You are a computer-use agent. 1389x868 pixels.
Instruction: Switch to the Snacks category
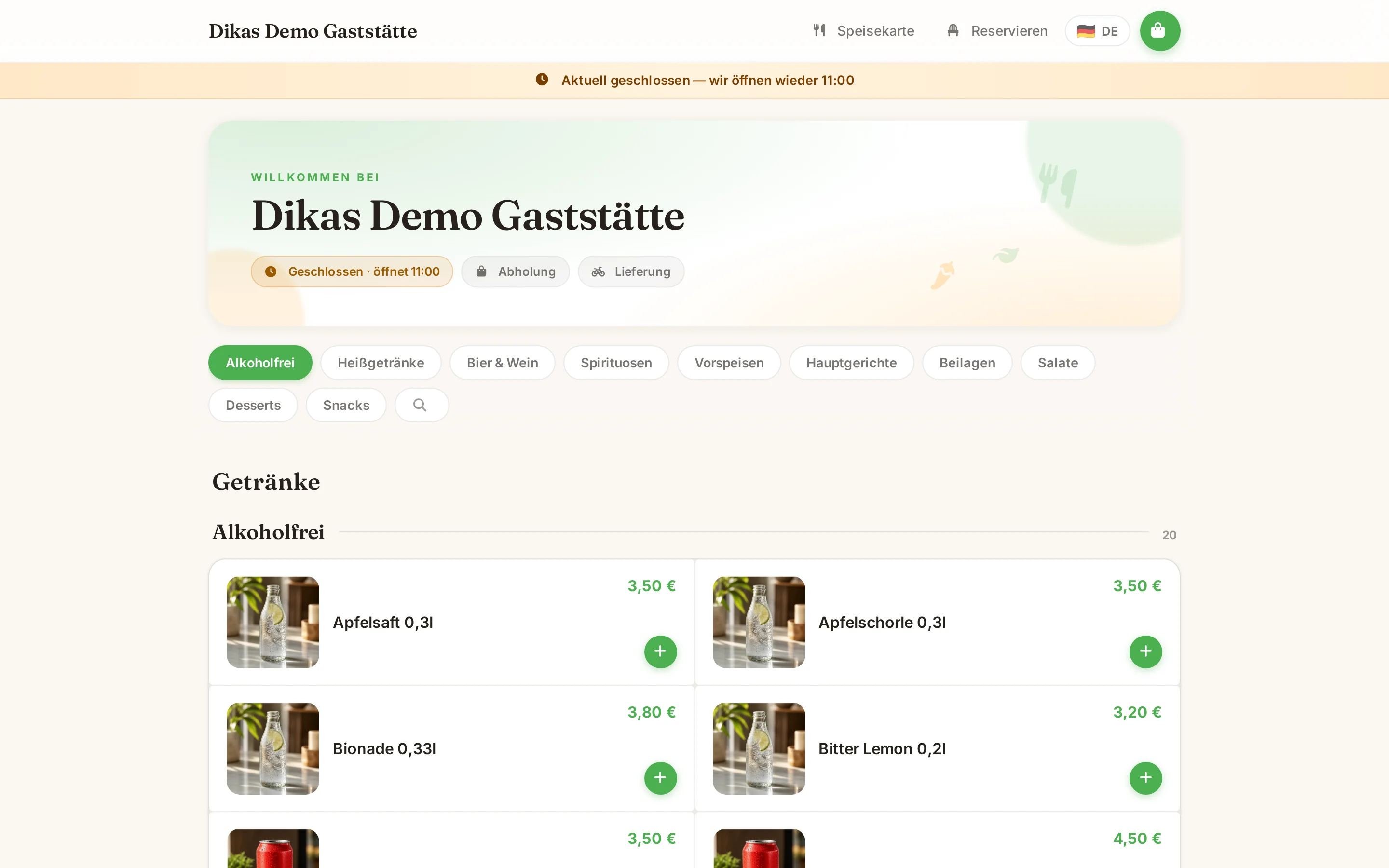pos(346,405)
